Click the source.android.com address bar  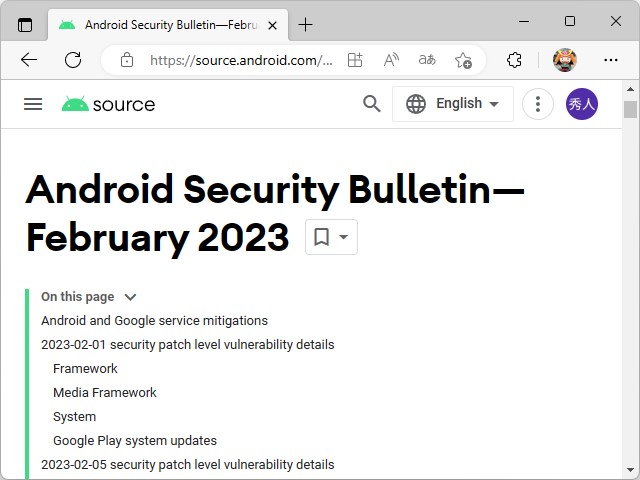click(x=241, y=60)
